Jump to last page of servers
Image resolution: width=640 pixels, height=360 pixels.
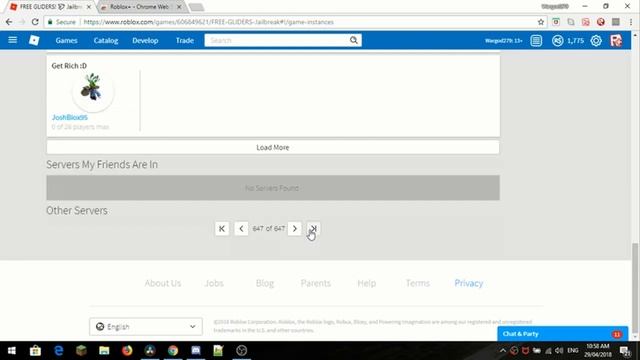313,229
